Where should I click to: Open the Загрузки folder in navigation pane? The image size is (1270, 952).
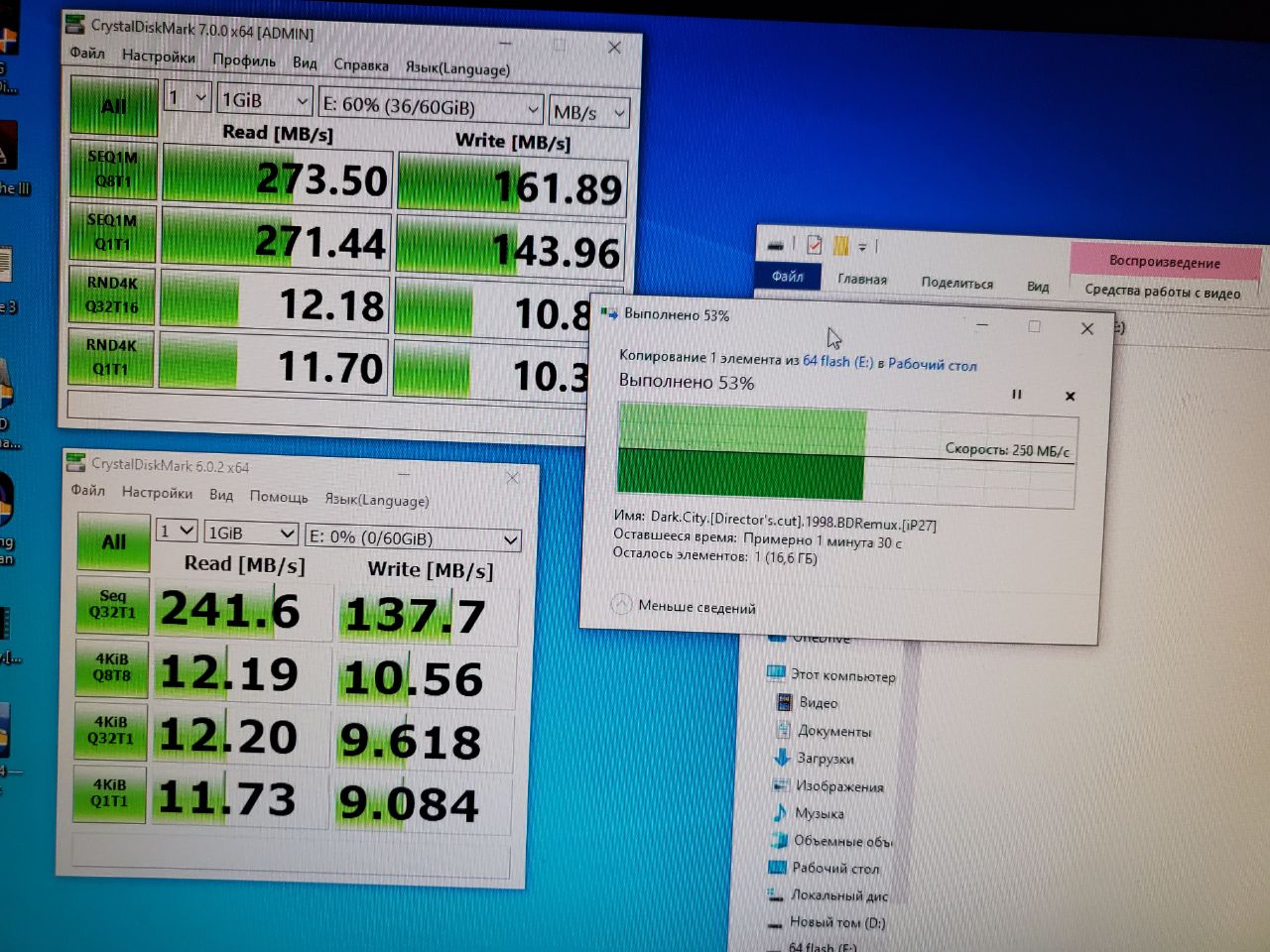click(x=814, y=758)
